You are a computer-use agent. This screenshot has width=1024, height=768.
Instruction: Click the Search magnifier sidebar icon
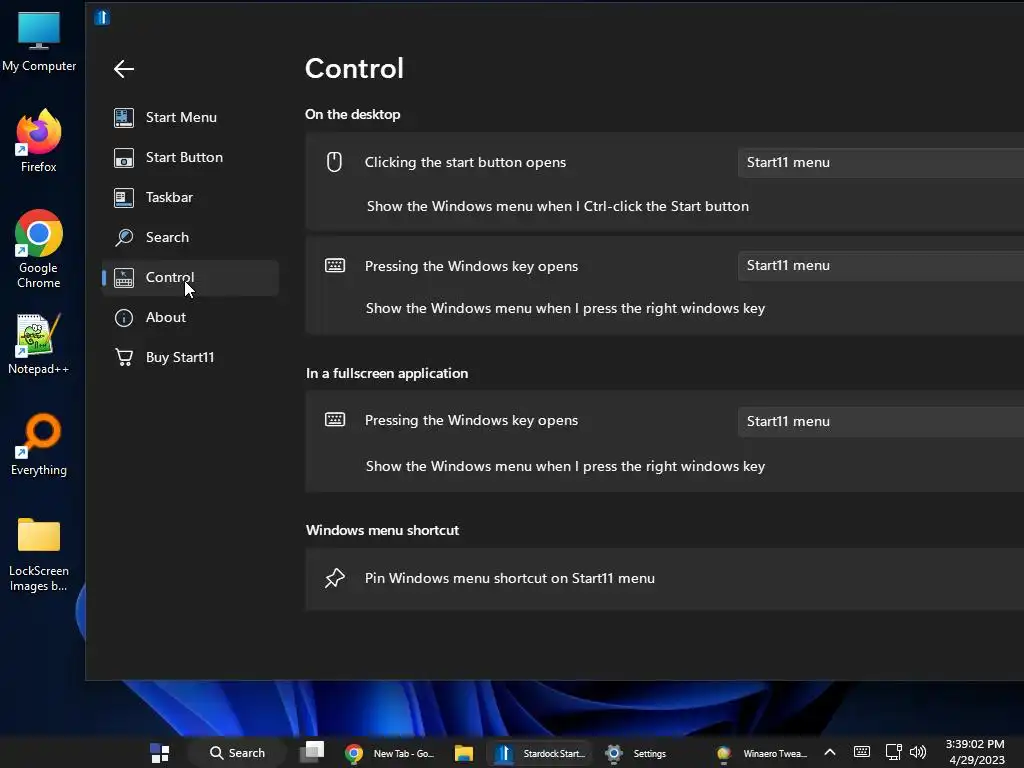click(124, 237)
